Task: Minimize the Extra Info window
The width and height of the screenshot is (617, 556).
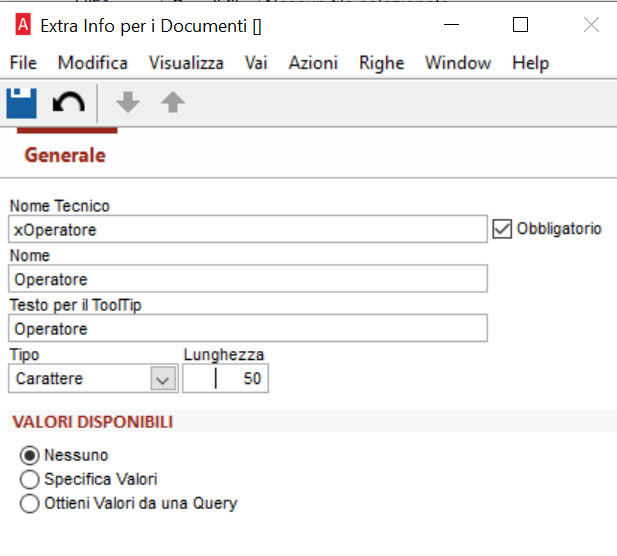Action: (x=451, y=25)
